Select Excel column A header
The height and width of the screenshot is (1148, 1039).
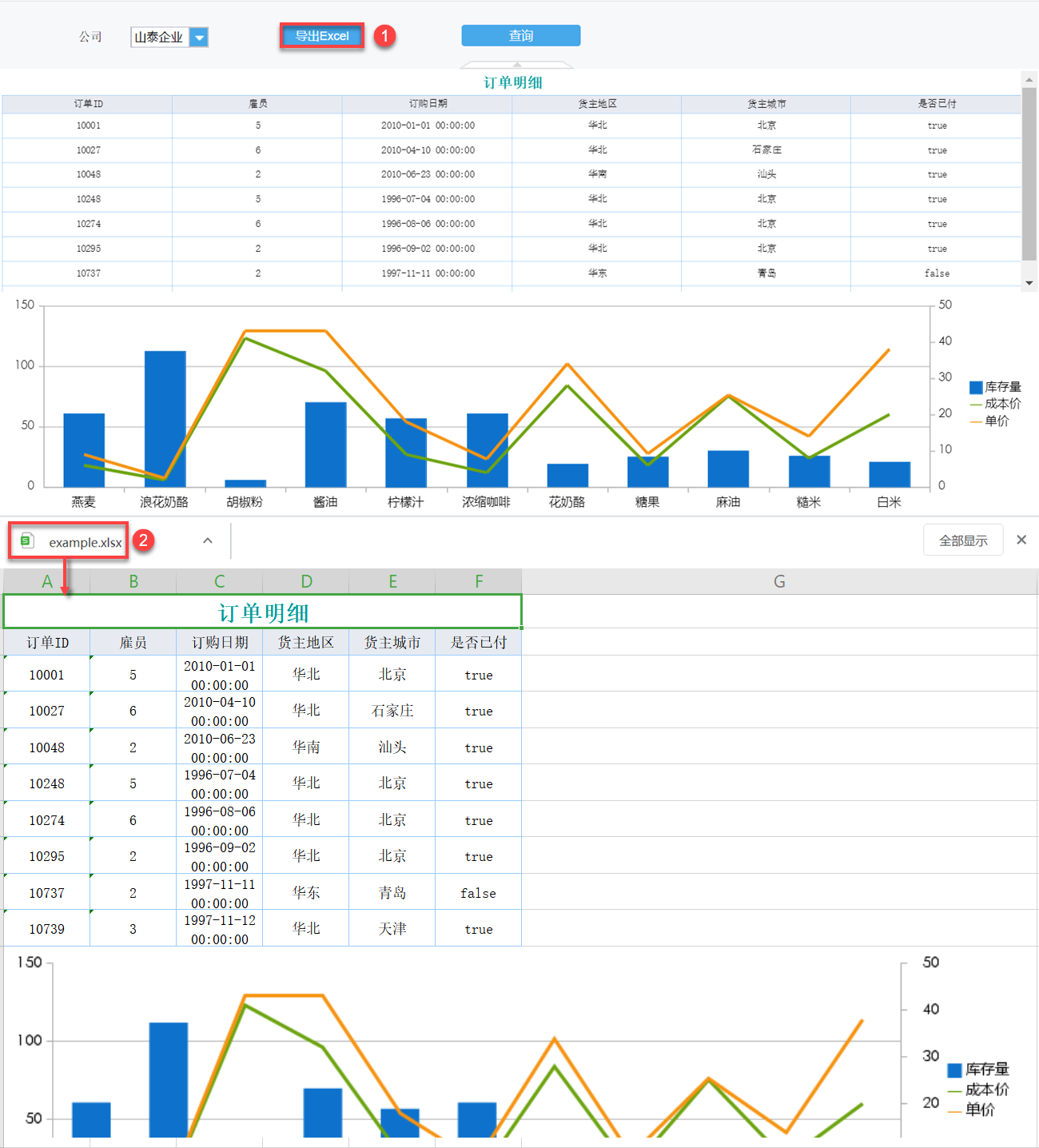(47, 581)
